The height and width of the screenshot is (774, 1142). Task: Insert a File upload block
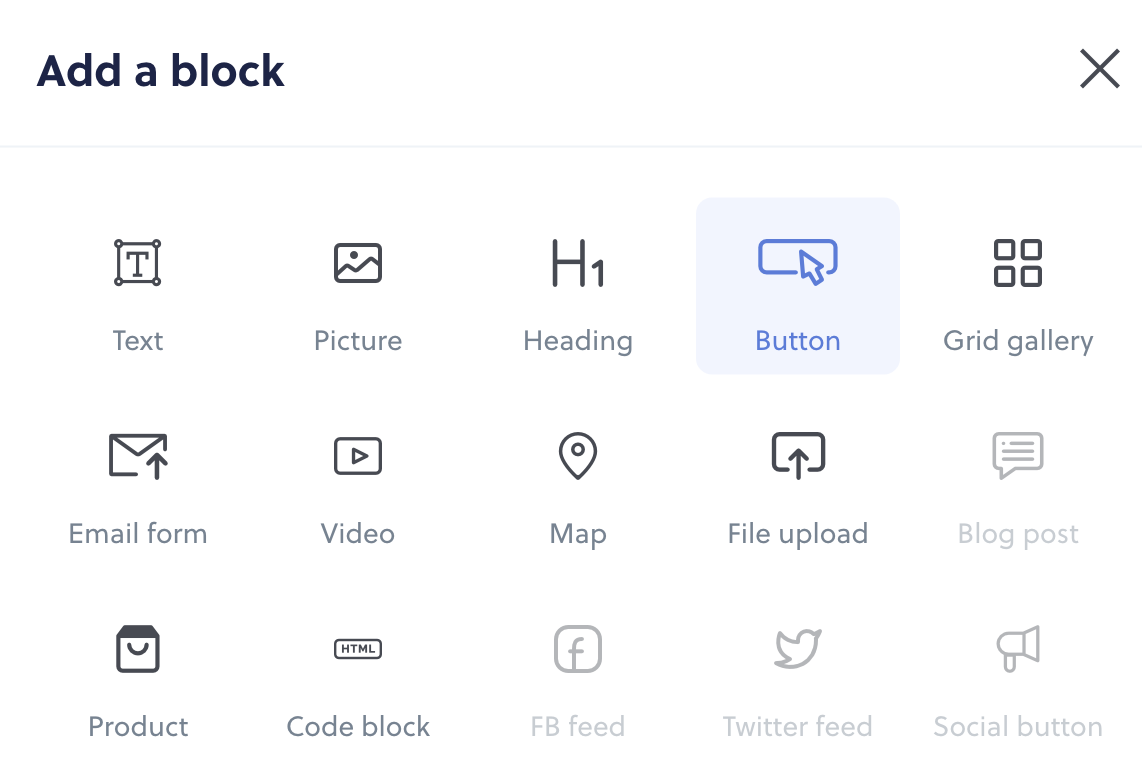[797, 455]
